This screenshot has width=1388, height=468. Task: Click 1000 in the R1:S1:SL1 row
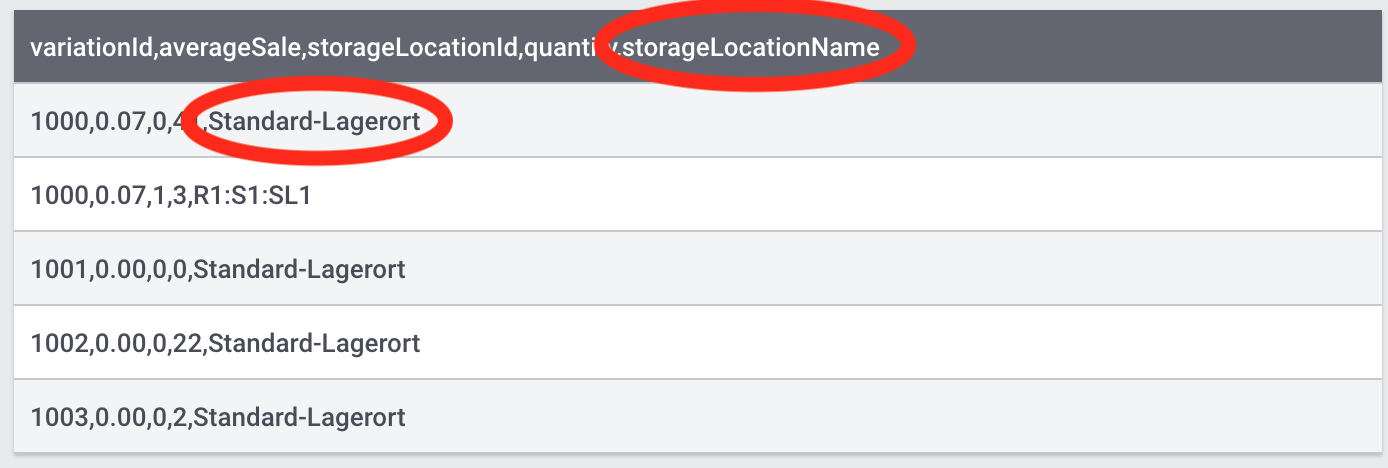coord(57,195)
